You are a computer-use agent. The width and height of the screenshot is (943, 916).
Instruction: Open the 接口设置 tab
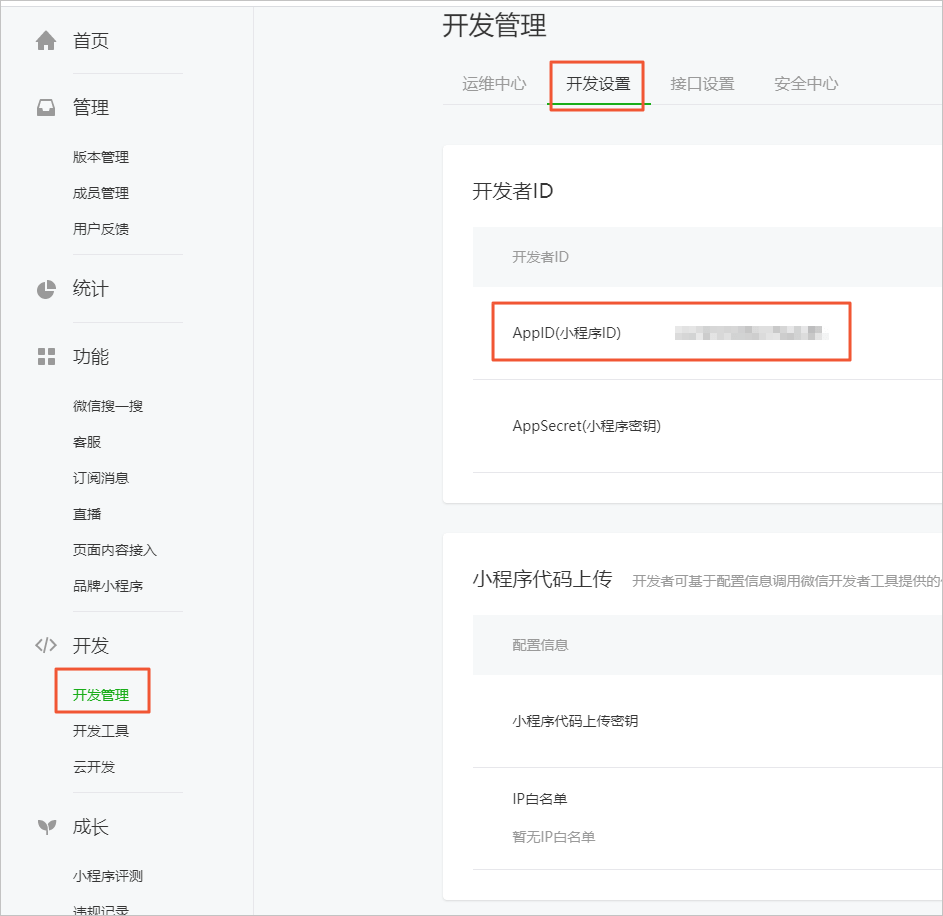pos(702,84)
